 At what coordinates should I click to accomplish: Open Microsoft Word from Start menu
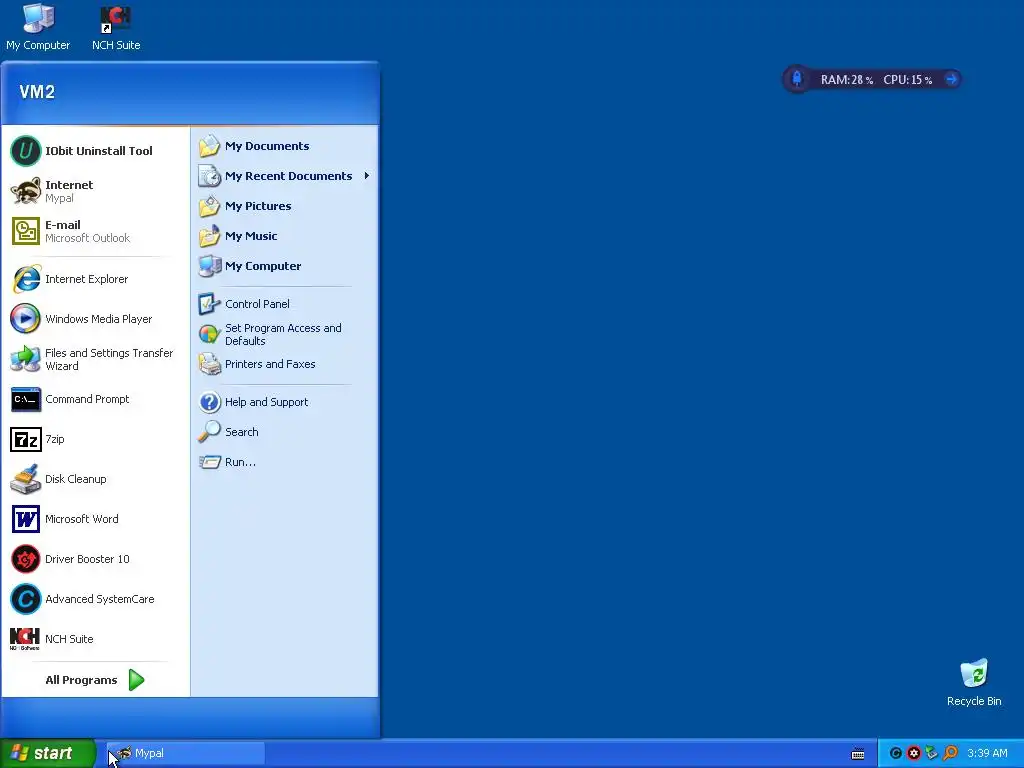pos(95,519)
